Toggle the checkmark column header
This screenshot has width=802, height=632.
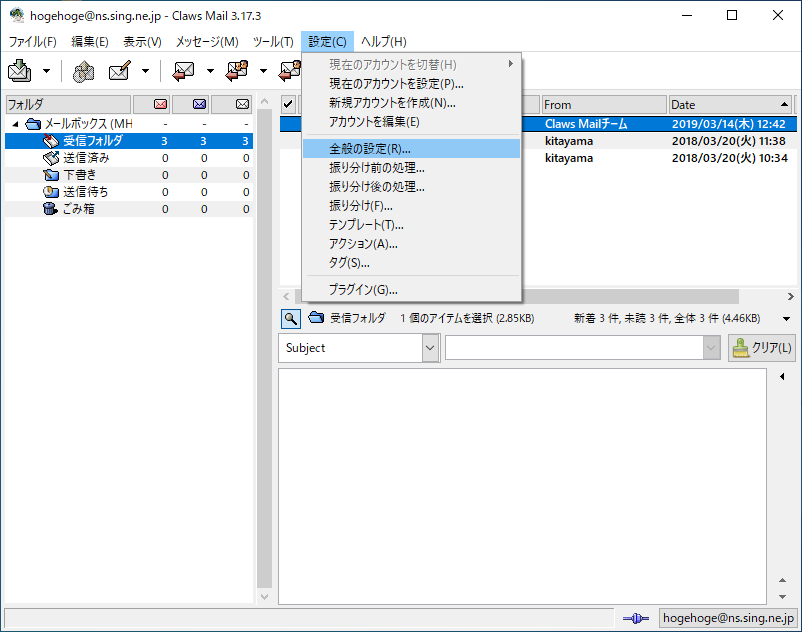point(288,104)
